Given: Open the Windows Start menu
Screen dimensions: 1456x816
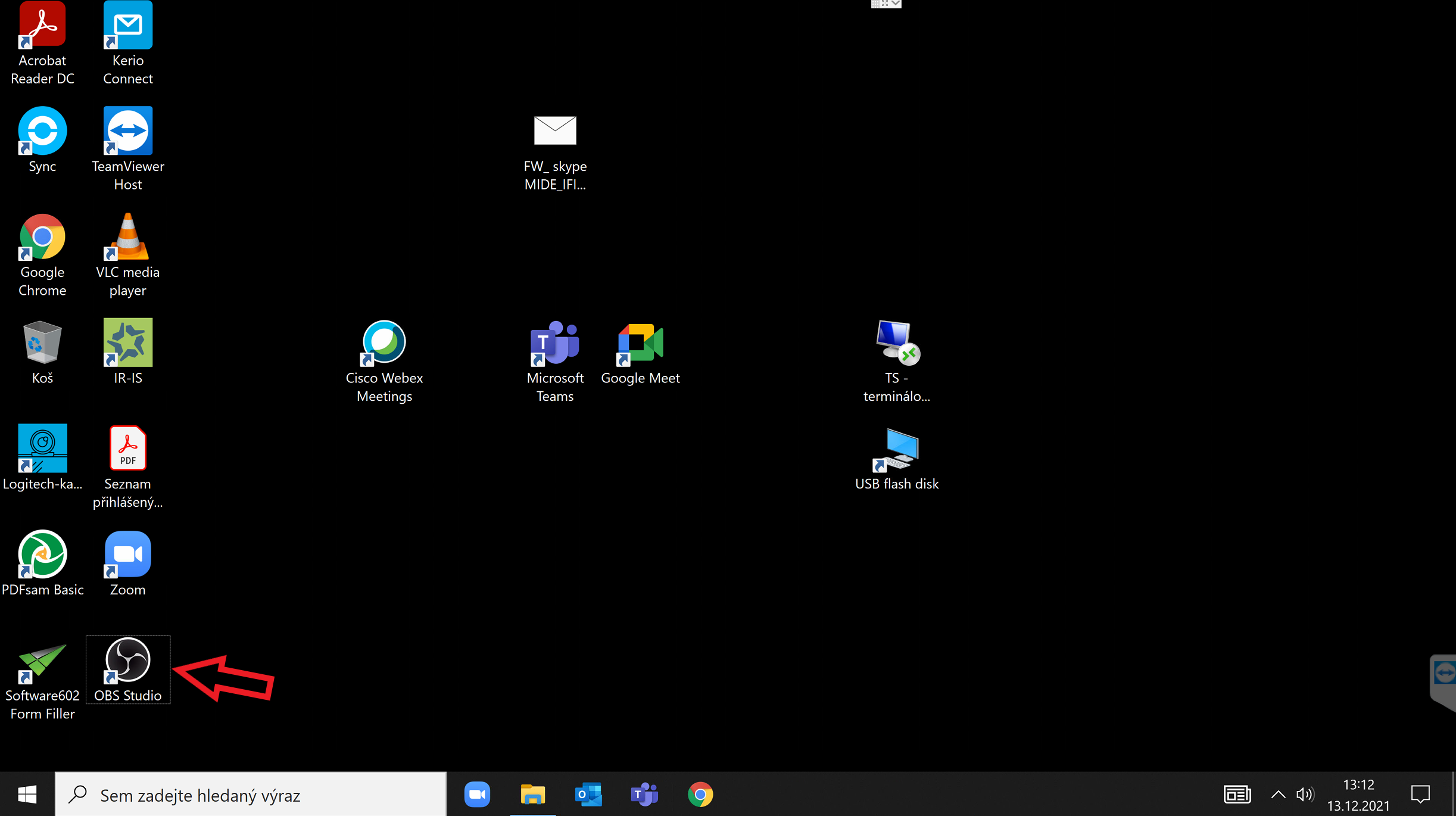Looking at the screenshot, I should tap(27, 794).
